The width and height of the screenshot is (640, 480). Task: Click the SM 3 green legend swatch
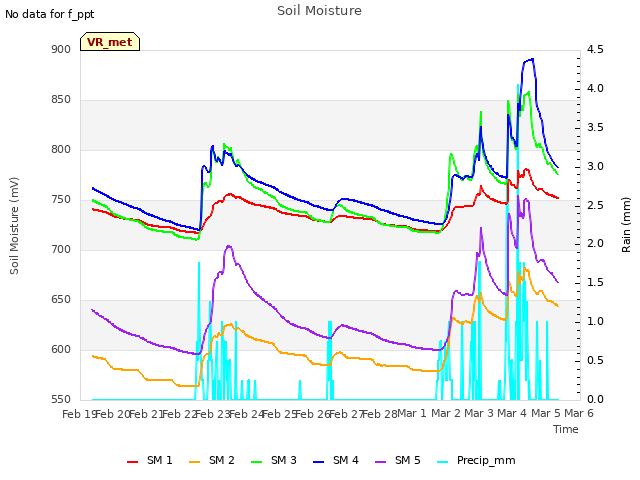(257, 462)
